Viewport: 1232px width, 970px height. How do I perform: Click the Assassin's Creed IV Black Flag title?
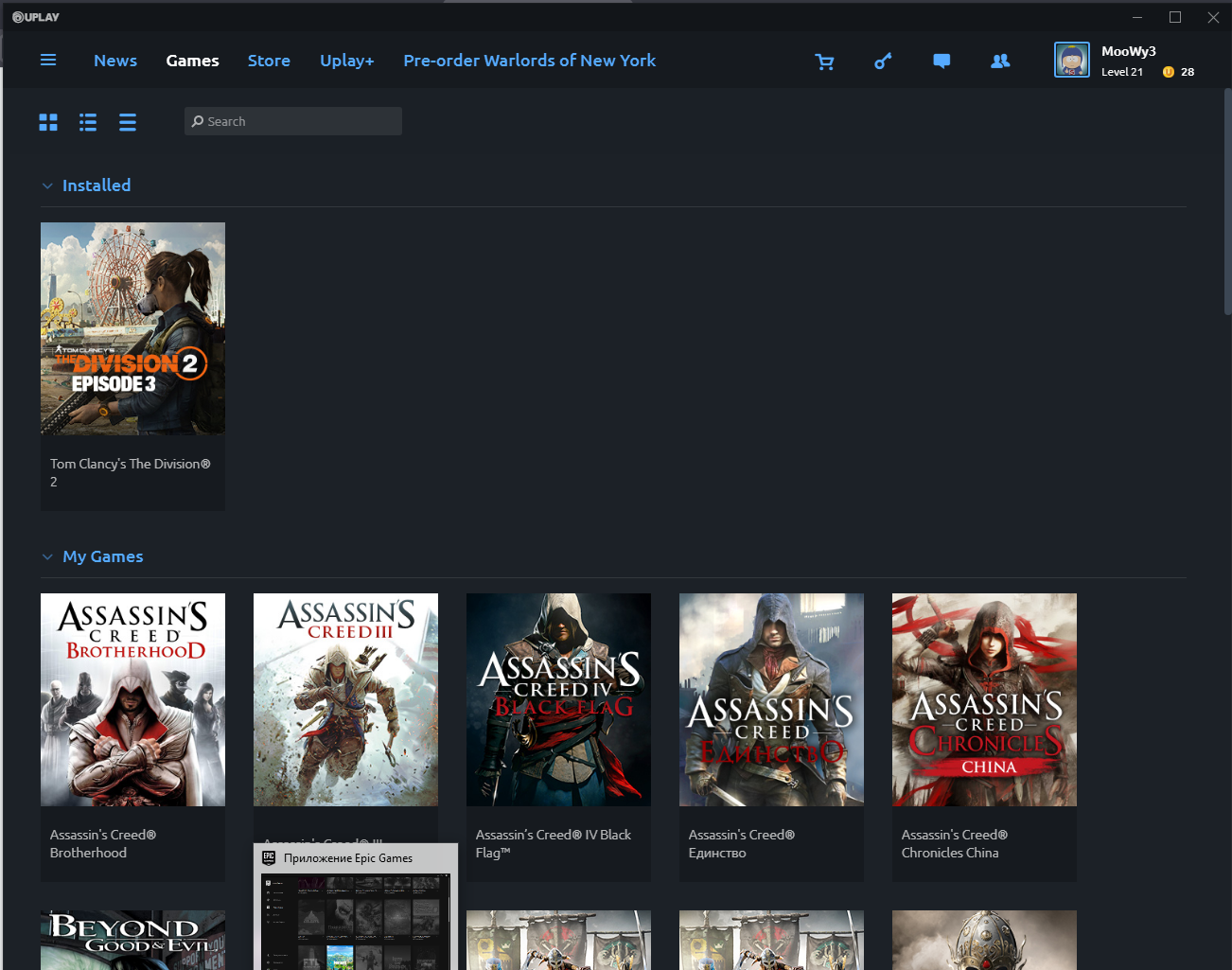(554, 843)
